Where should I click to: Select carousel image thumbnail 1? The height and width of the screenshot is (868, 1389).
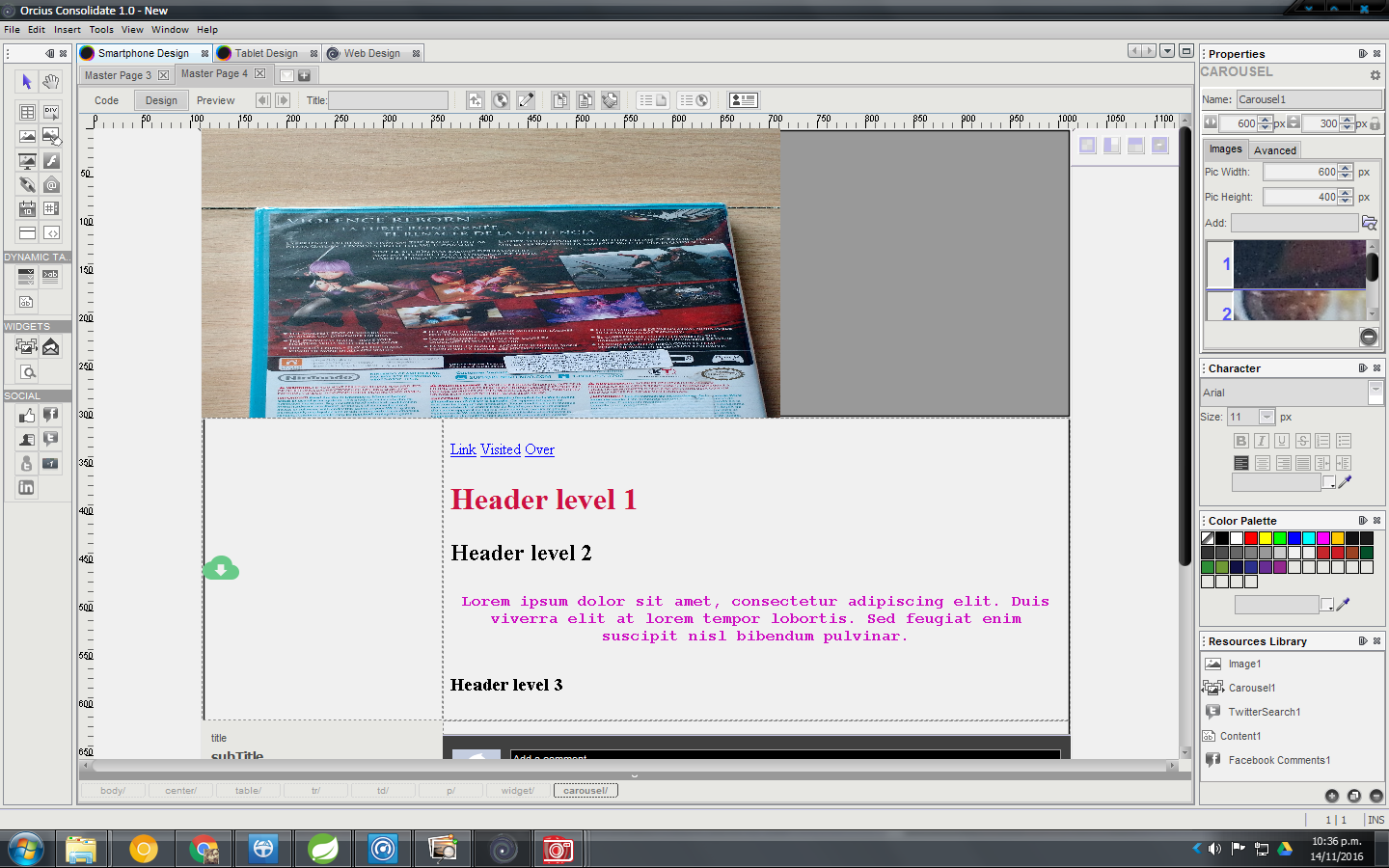(x=1287, y=264)
